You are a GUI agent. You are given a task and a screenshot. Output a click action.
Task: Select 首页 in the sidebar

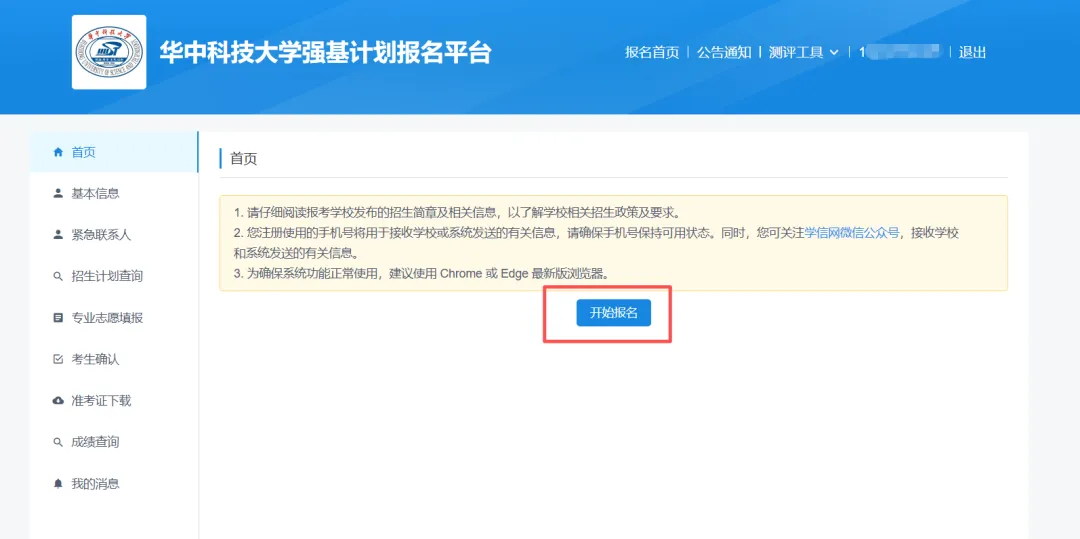tap(114, 152)
